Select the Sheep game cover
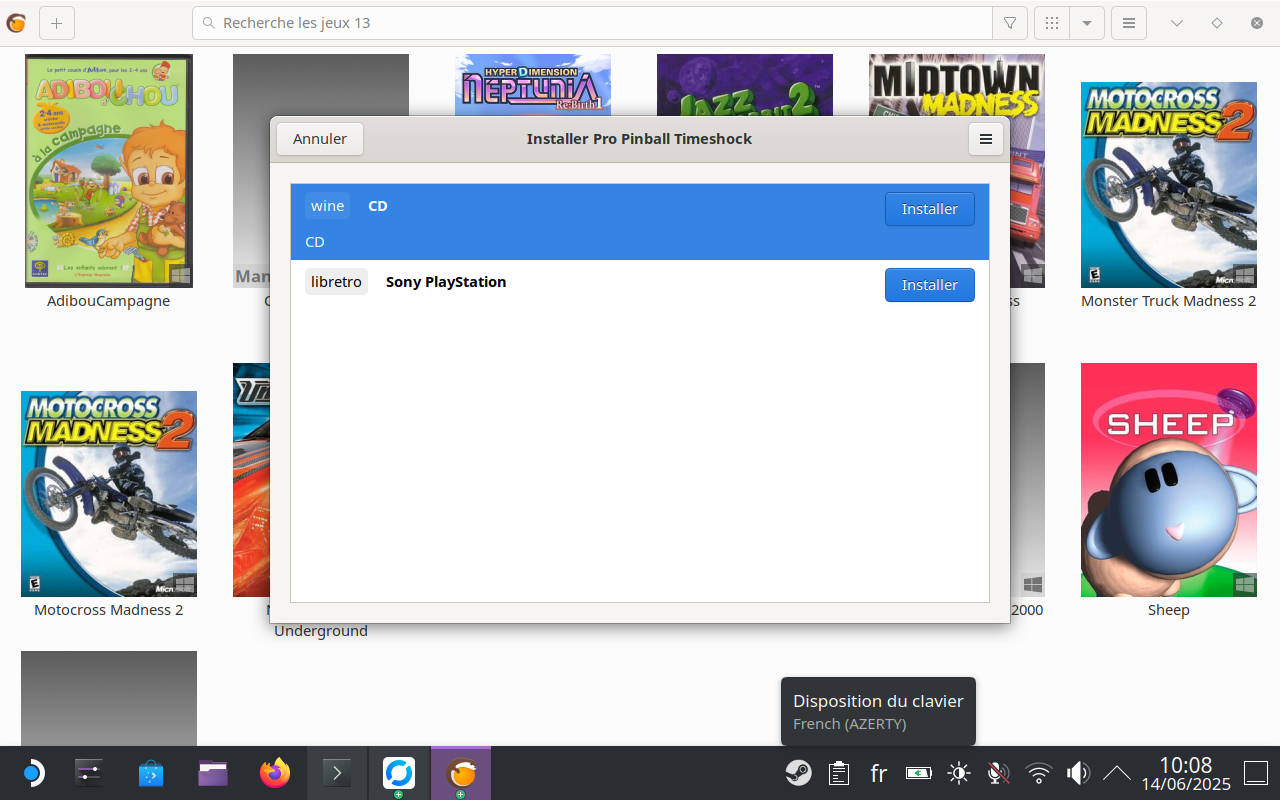The height and width of the screenshot is (800, 1280). 1169,480
